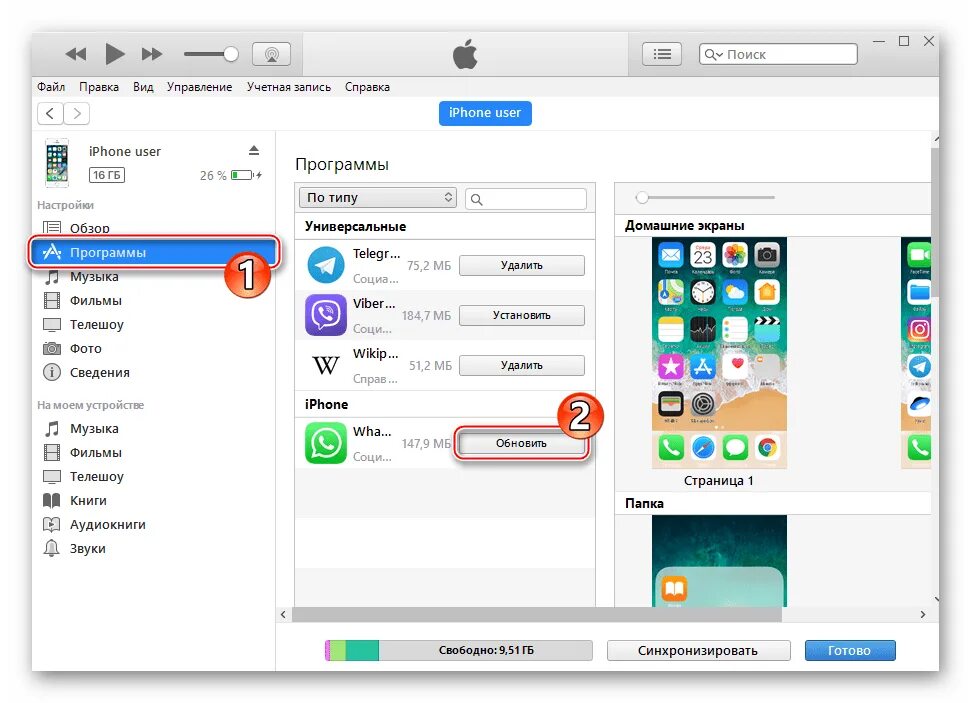Viewport: 971px width, 703px height.
Task: Click Удалить for Wikipedia
Action: (521, 365)
